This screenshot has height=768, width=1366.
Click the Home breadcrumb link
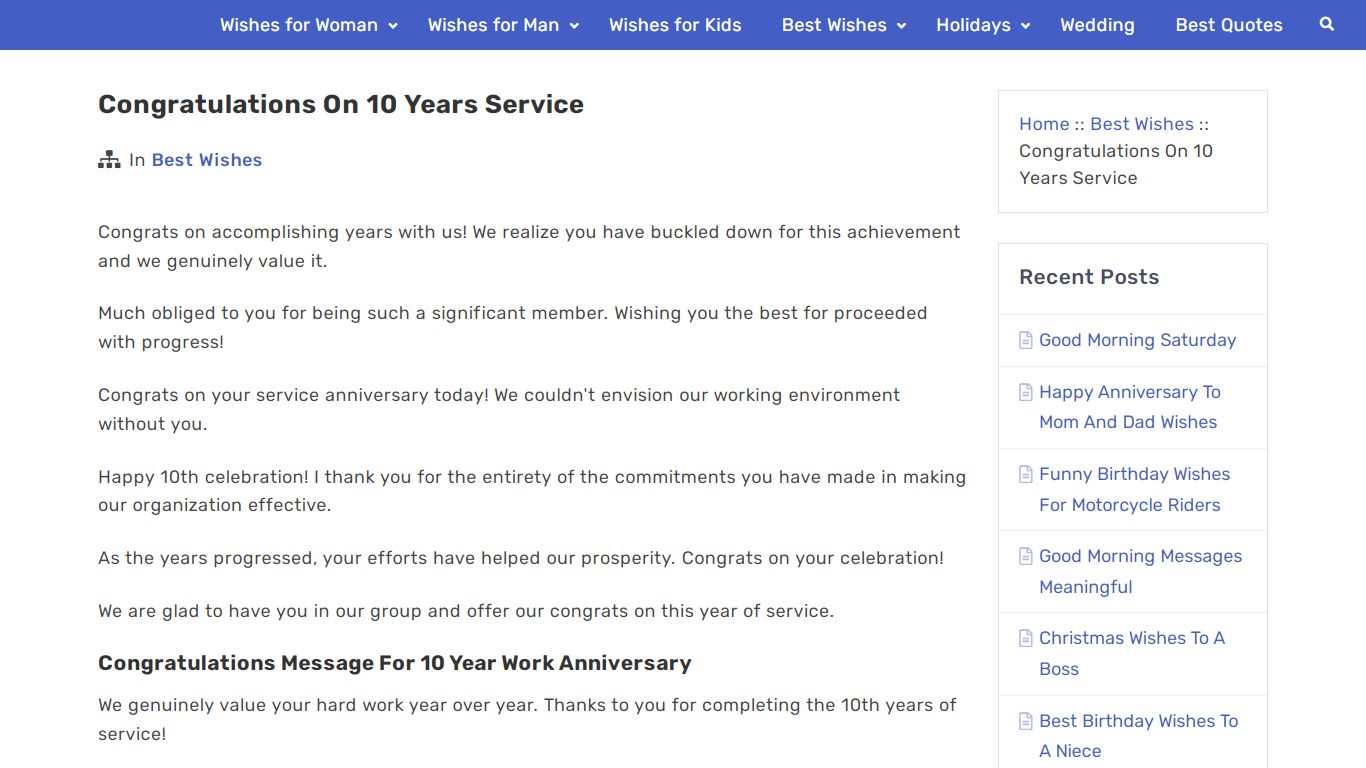coord(1044,124)
